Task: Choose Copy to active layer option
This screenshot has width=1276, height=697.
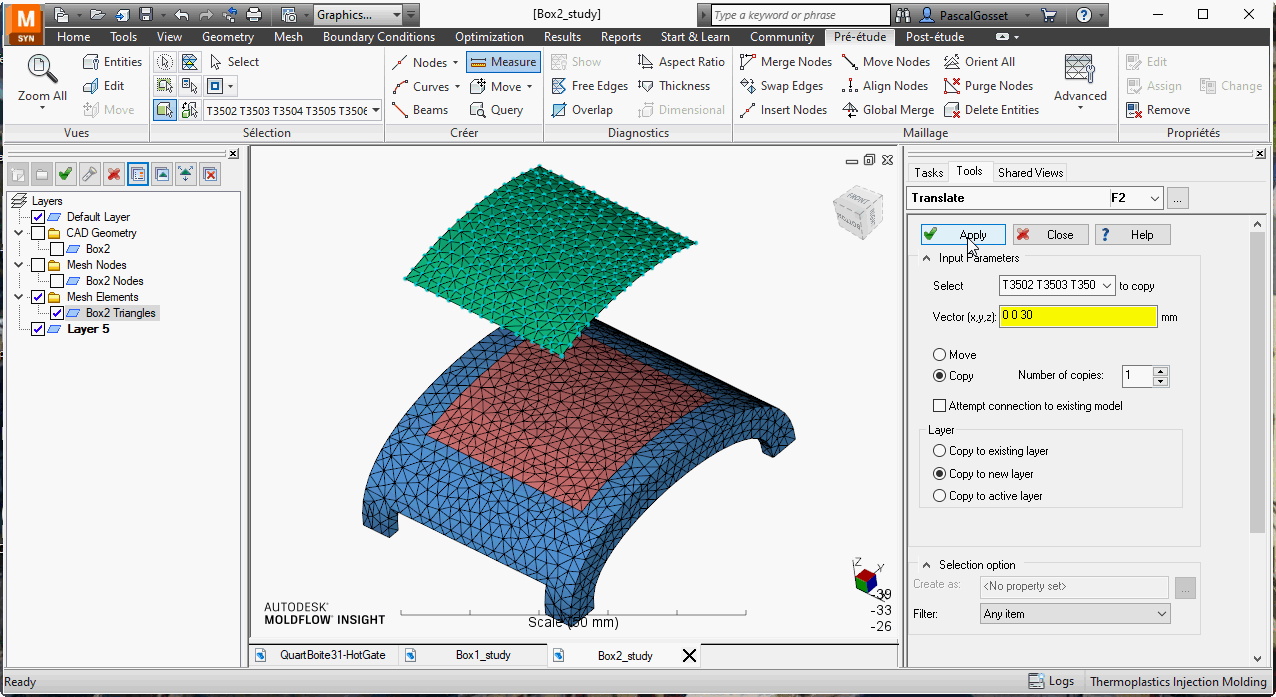Action: [x=938, y=495]
